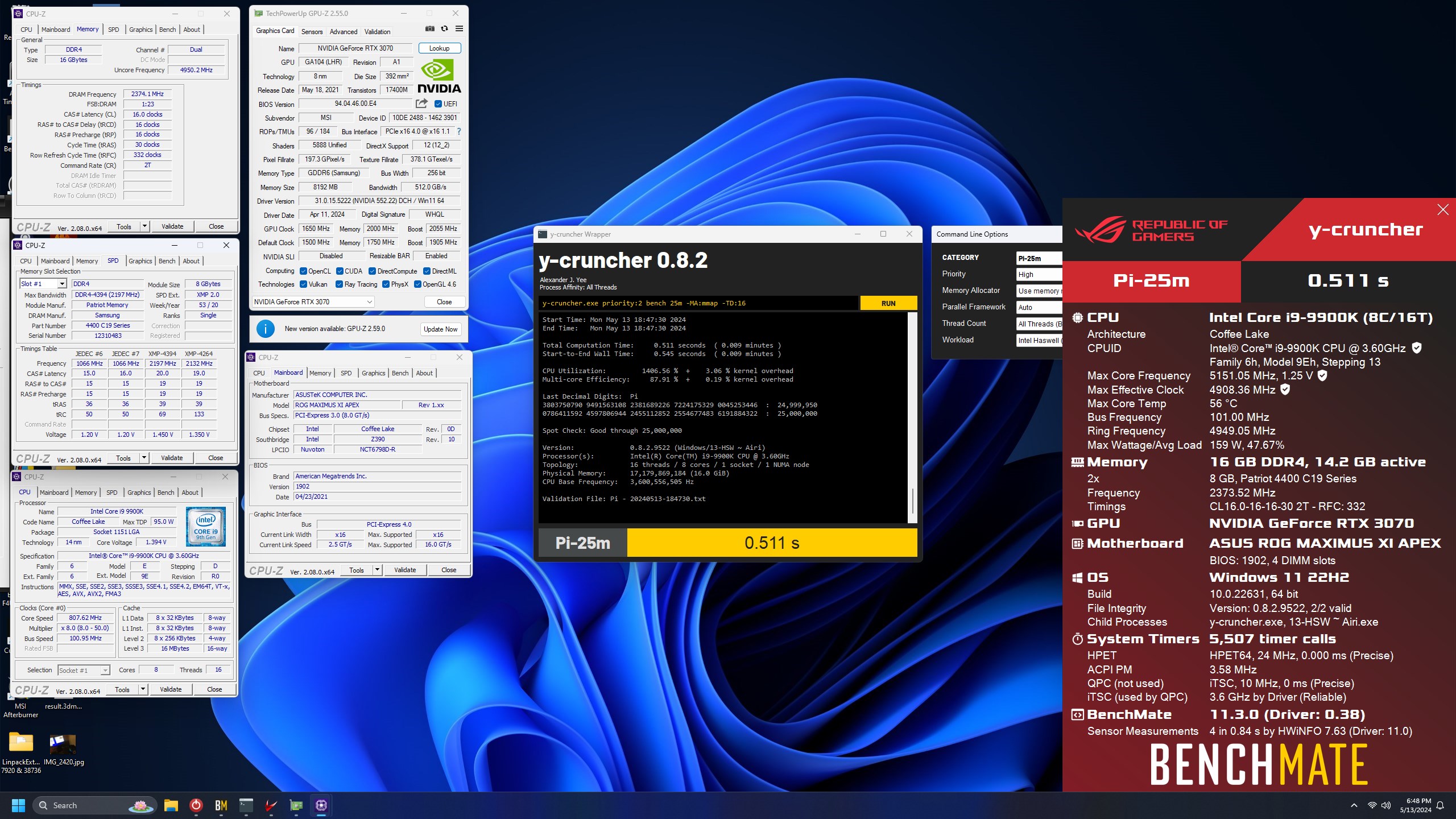Viewport: 1456px width, 819px height.
Task: Open Tools dropdown arrow in CPU-Z Memory window
Action: click(144, 226)
